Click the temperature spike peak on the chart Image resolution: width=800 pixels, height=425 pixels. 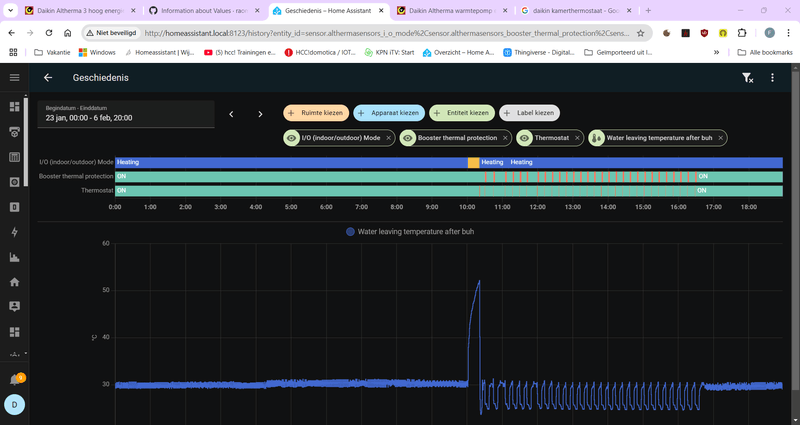[x=479, y=281]
